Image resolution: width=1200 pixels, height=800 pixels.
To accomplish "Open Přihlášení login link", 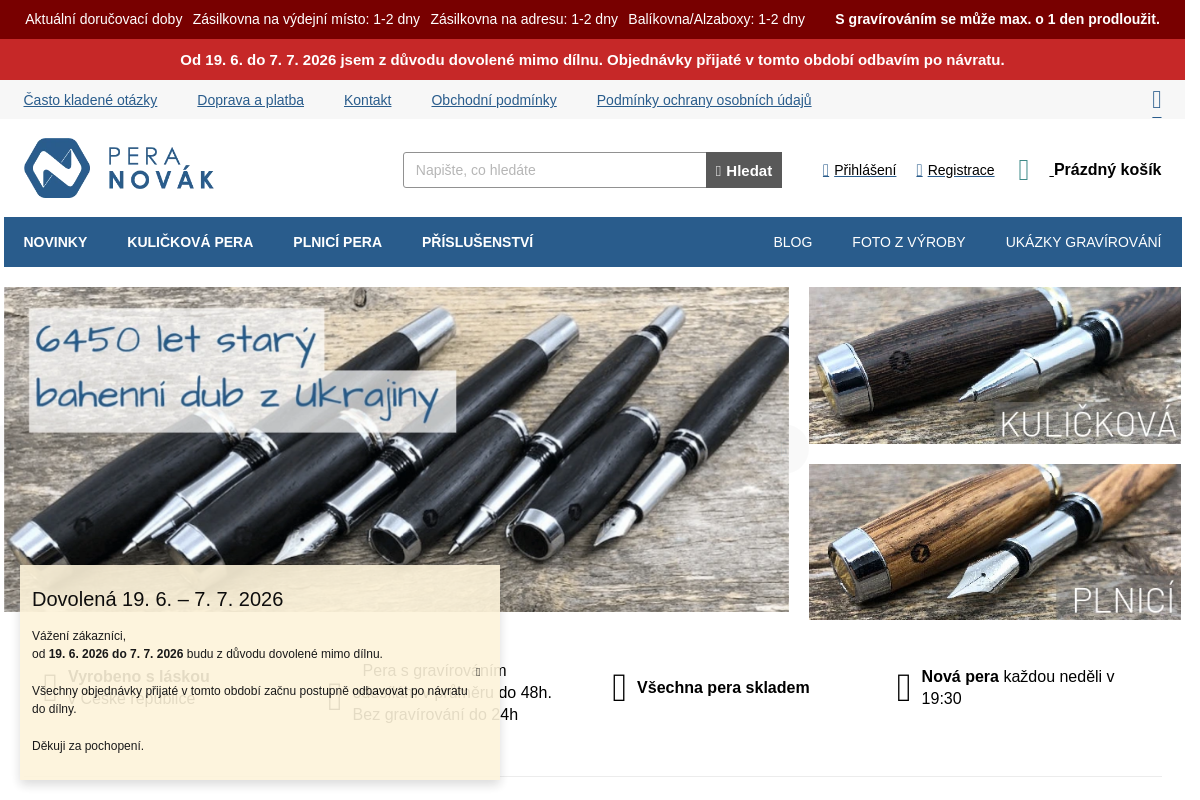I will click(859, 170).
